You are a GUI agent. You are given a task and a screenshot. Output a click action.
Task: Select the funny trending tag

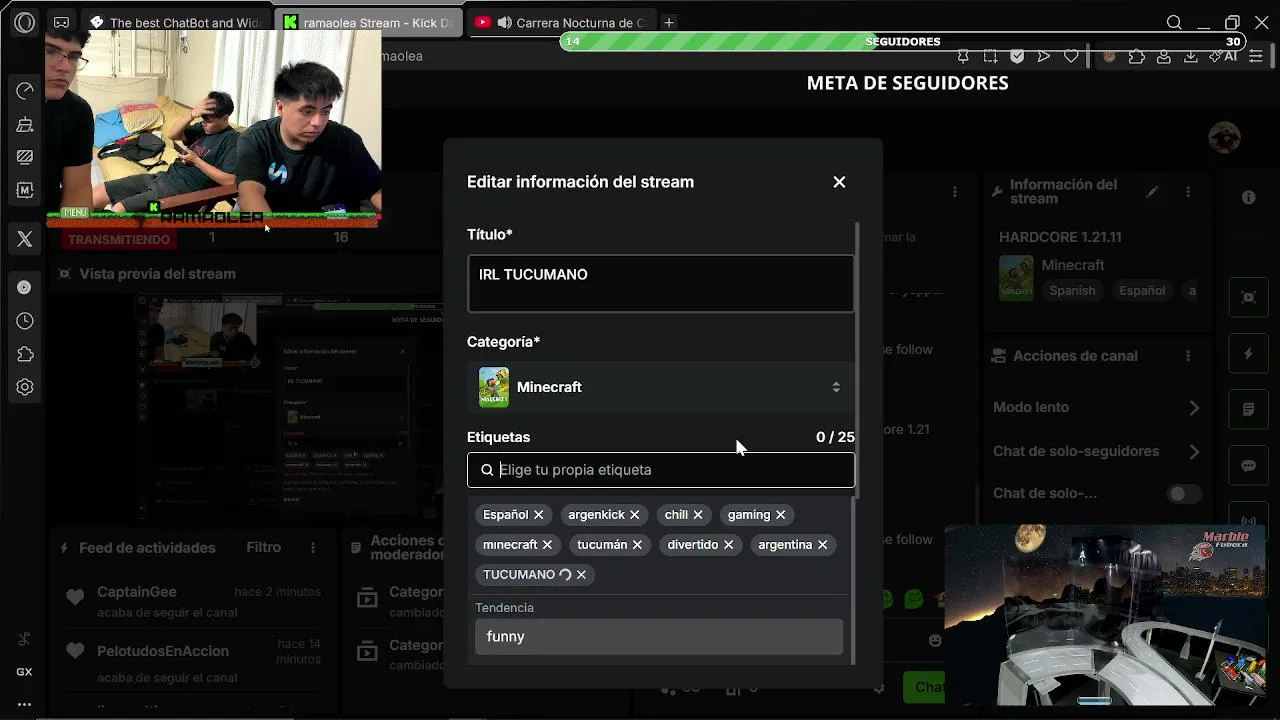click(659, 637)
